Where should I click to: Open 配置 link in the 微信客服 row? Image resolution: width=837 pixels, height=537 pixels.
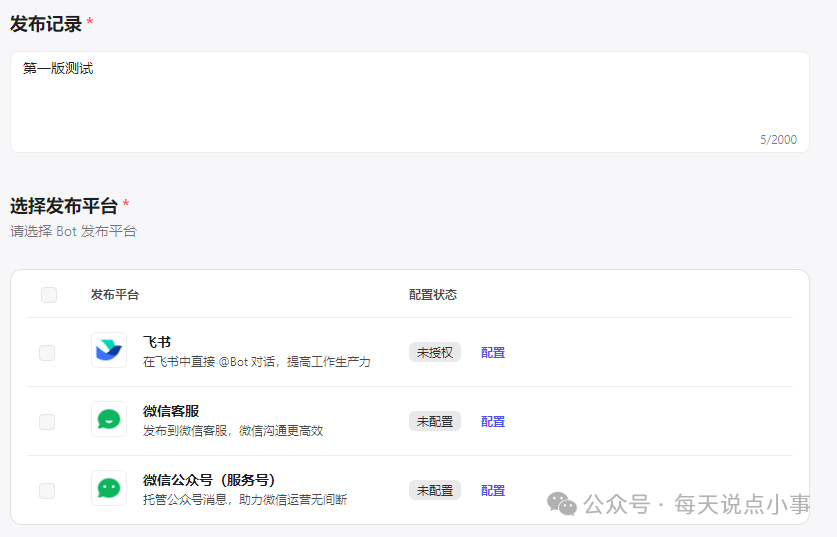(493, 422)
